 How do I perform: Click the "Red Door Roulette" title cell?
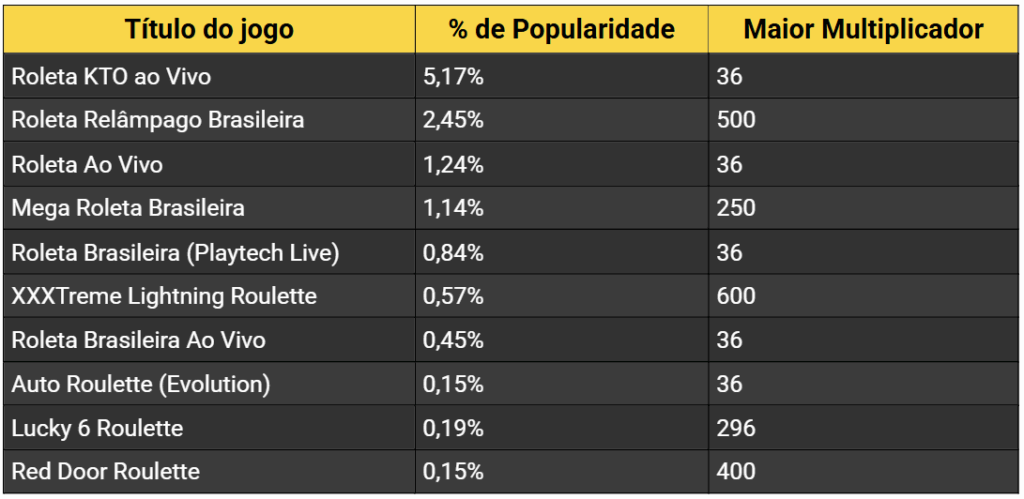pos(106,471)
